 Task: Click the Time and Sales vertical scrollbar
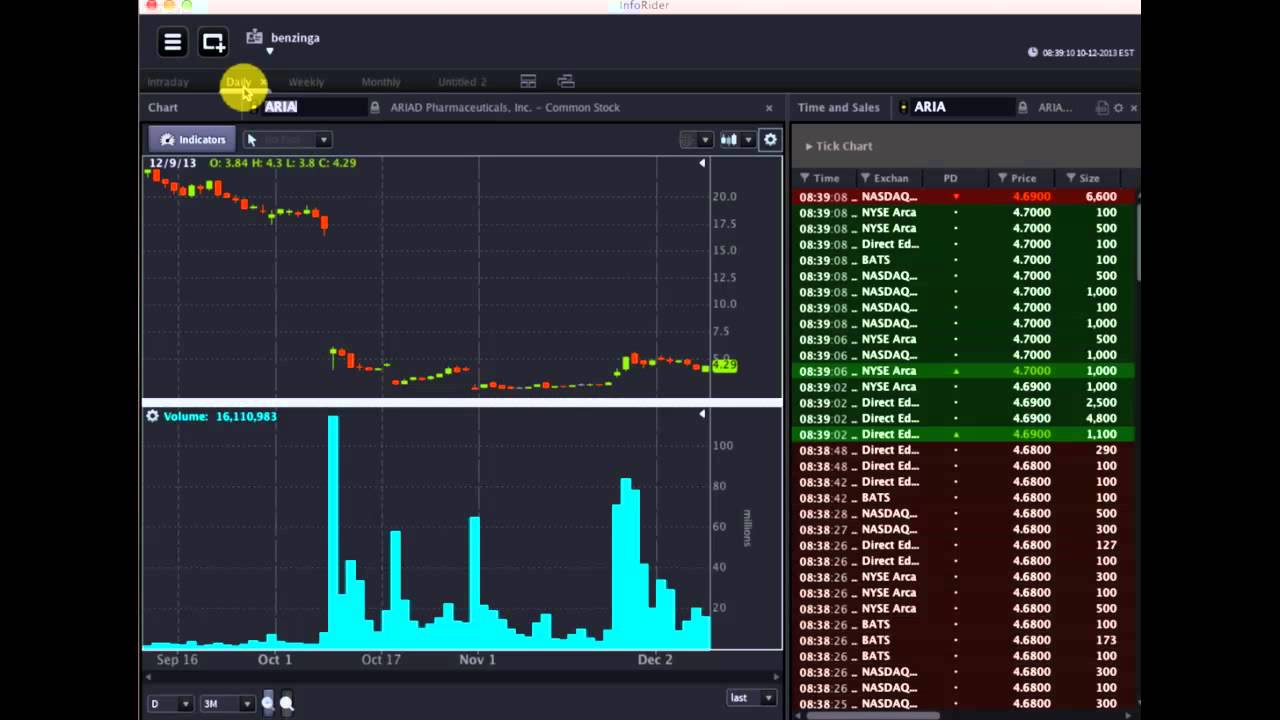pos(1139,243)
